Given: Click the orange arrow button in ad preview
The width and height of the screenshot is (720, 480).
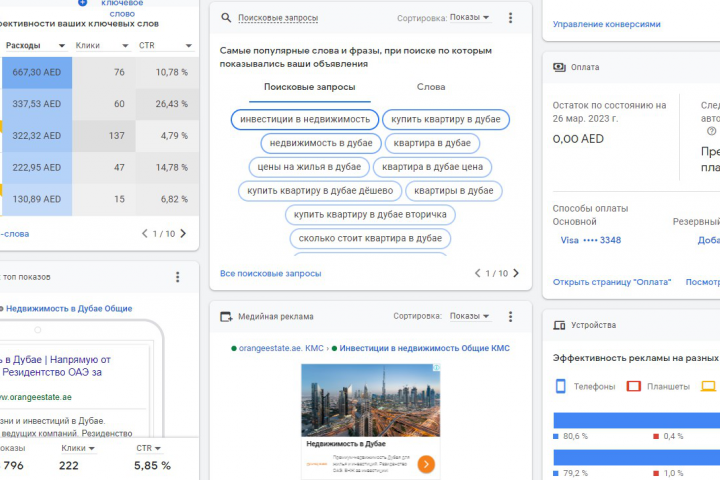Looking at the screenshot, I should coord(426,464).
